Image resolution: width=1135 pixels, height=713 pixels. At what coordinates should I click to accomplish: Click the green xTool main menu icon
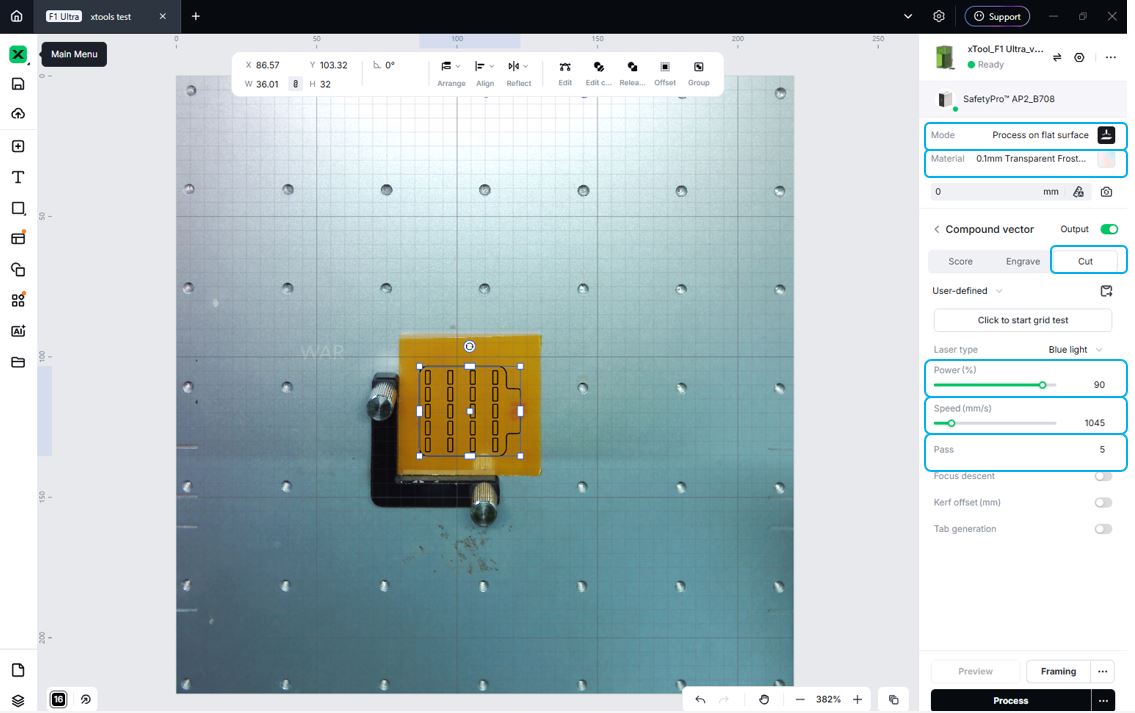(17, 54)
